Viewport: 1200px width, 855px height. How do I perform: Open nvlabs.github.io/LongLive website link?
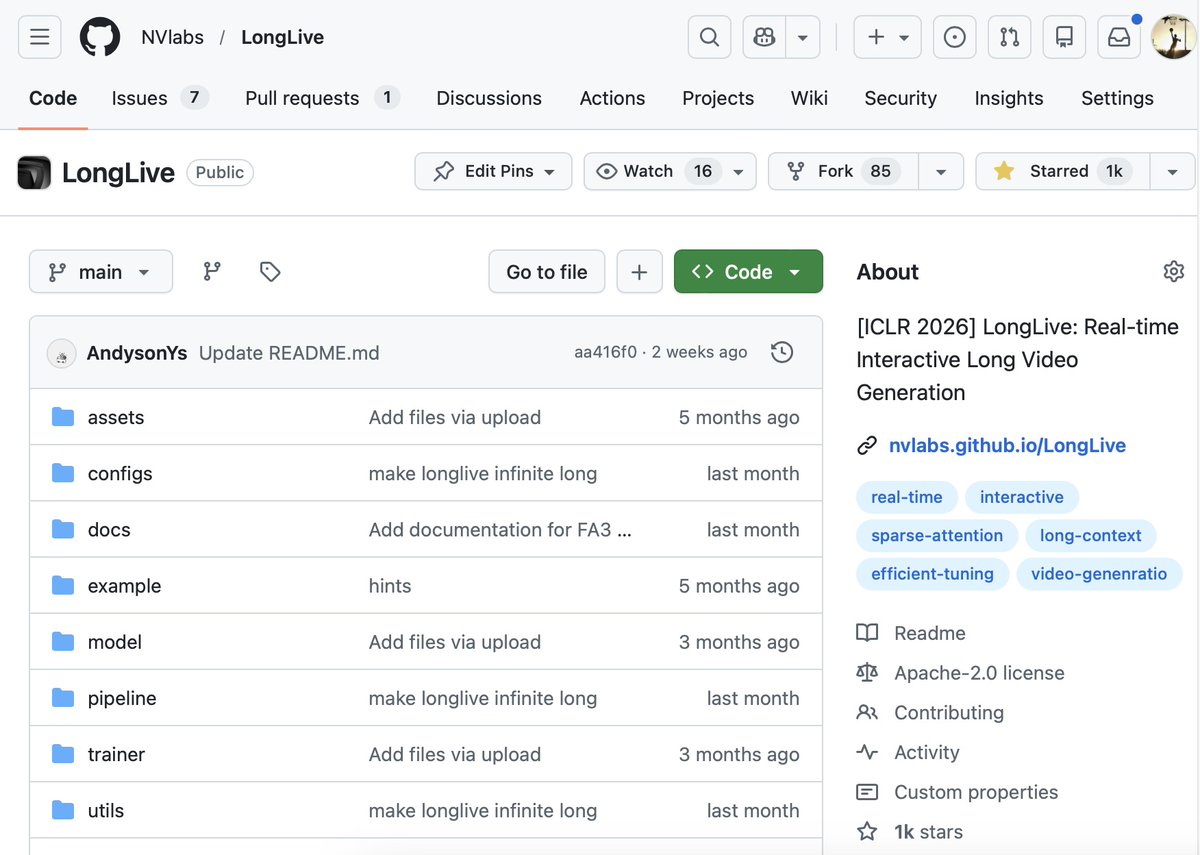1007,445
